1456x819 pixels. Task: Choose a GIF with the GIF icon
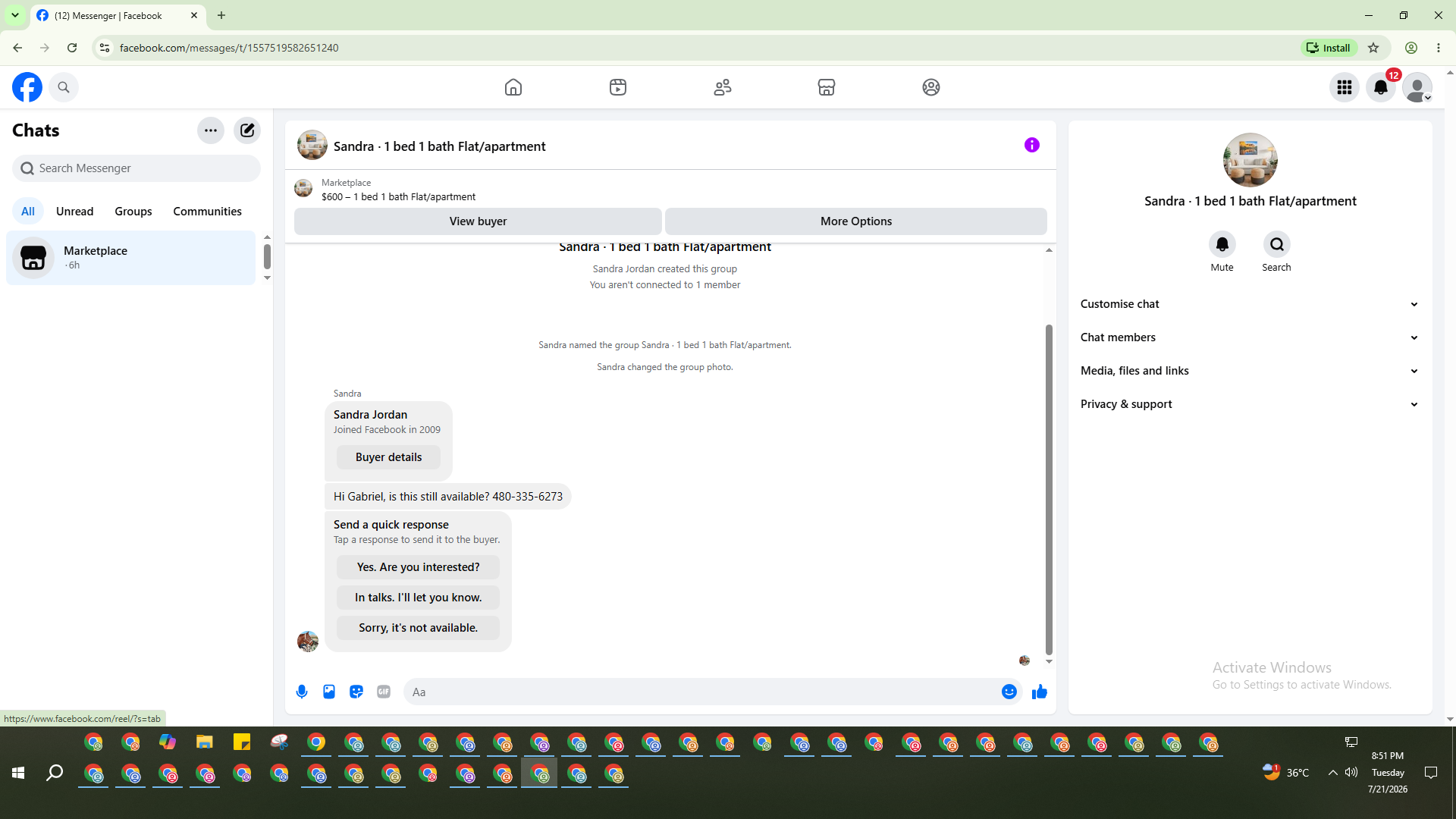[384, 692]
